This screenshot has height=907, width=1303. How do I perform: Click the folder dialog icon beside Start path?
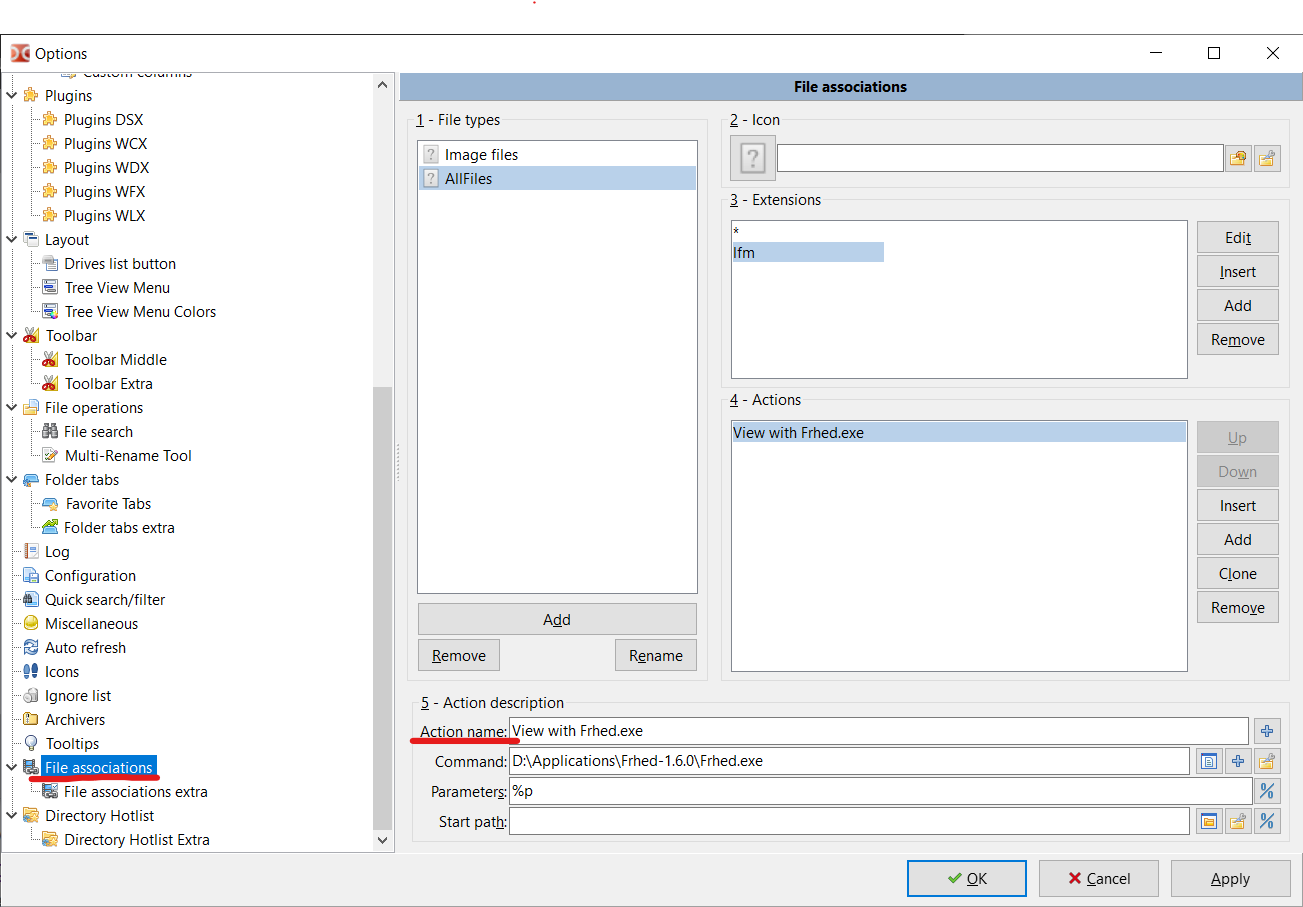coord(1209,821)
